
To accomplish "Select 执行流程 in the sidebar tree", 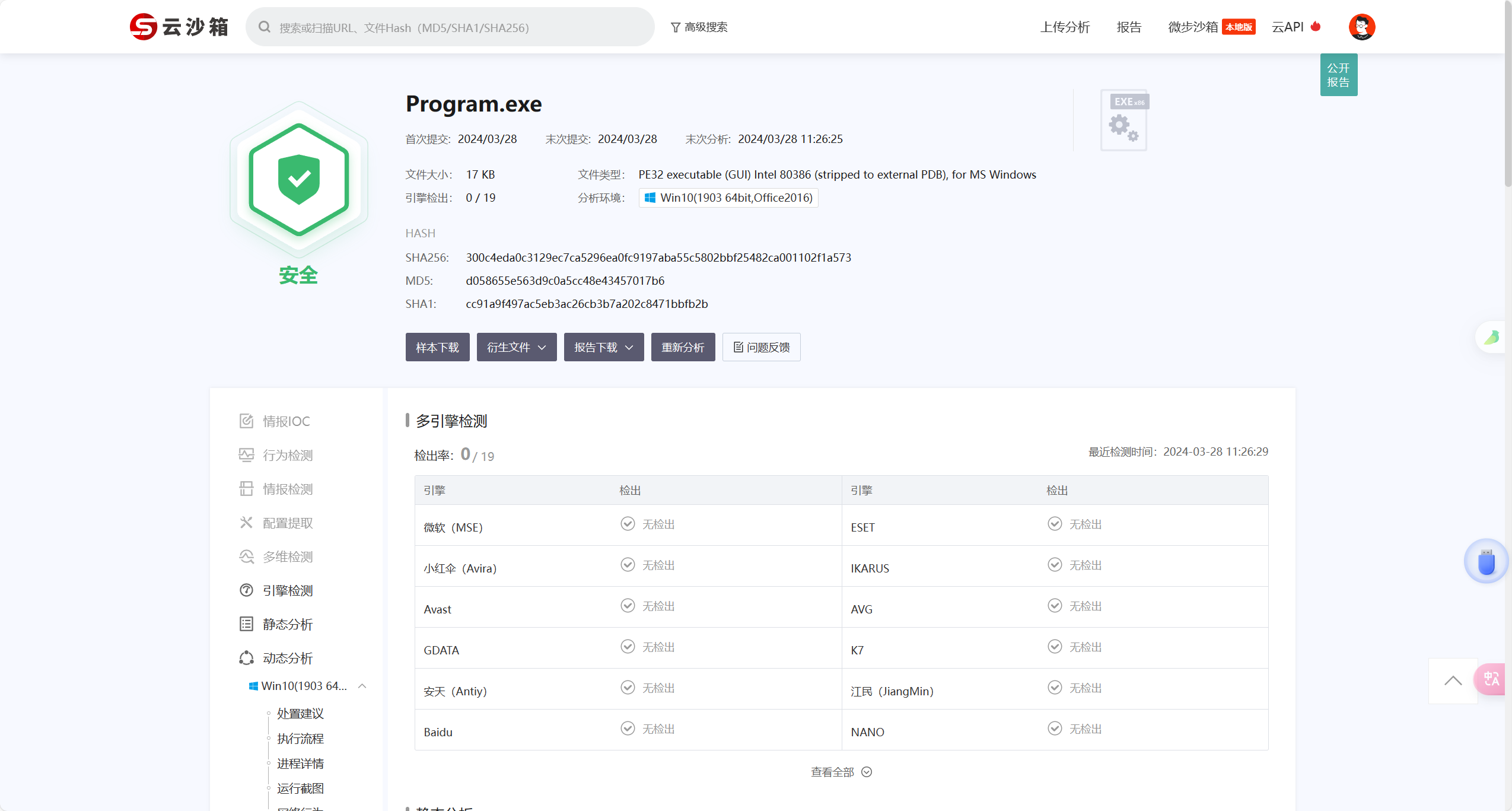I will (300, 739).
